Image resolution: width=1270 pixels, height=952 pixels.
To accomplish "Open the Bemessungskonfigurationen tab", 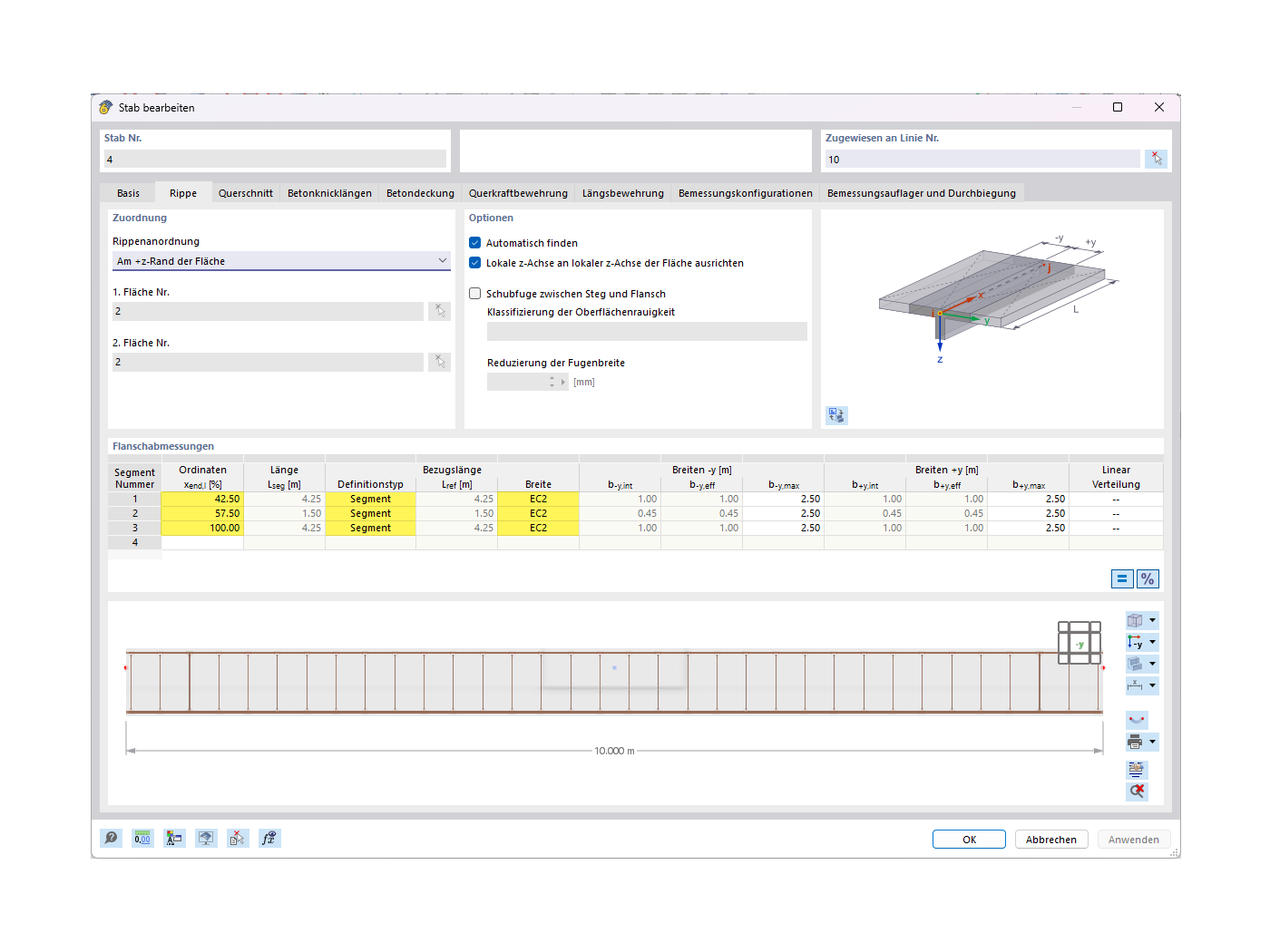I will (x=746, y=193).
